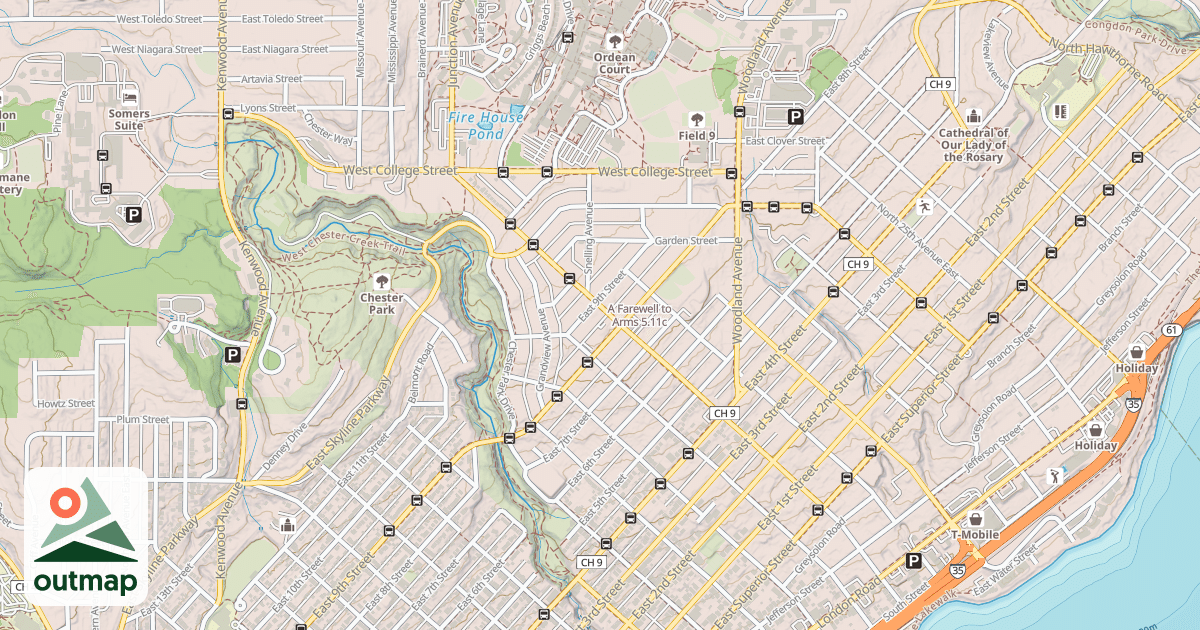
Task: Select the A Farewell to Arms 5.11c label
Action: point(638,315)
